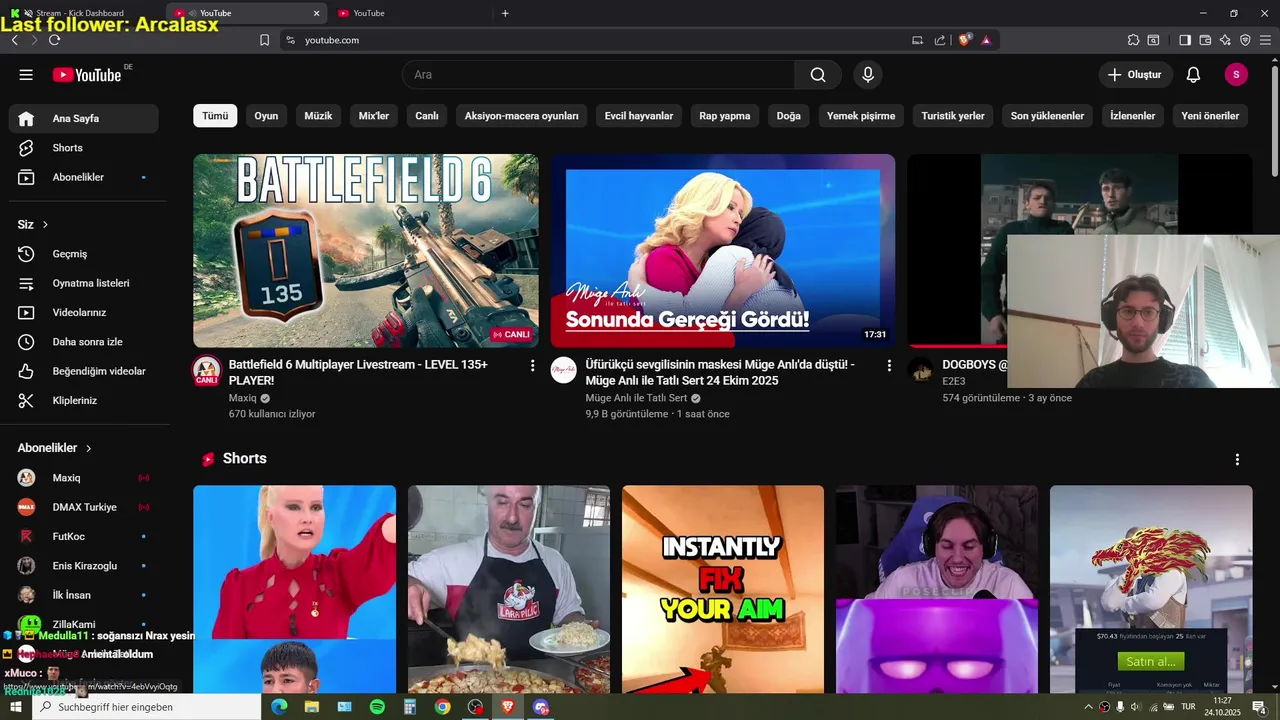Click the YouTube logo
The image size is (1280, 720).
(87, 75)
